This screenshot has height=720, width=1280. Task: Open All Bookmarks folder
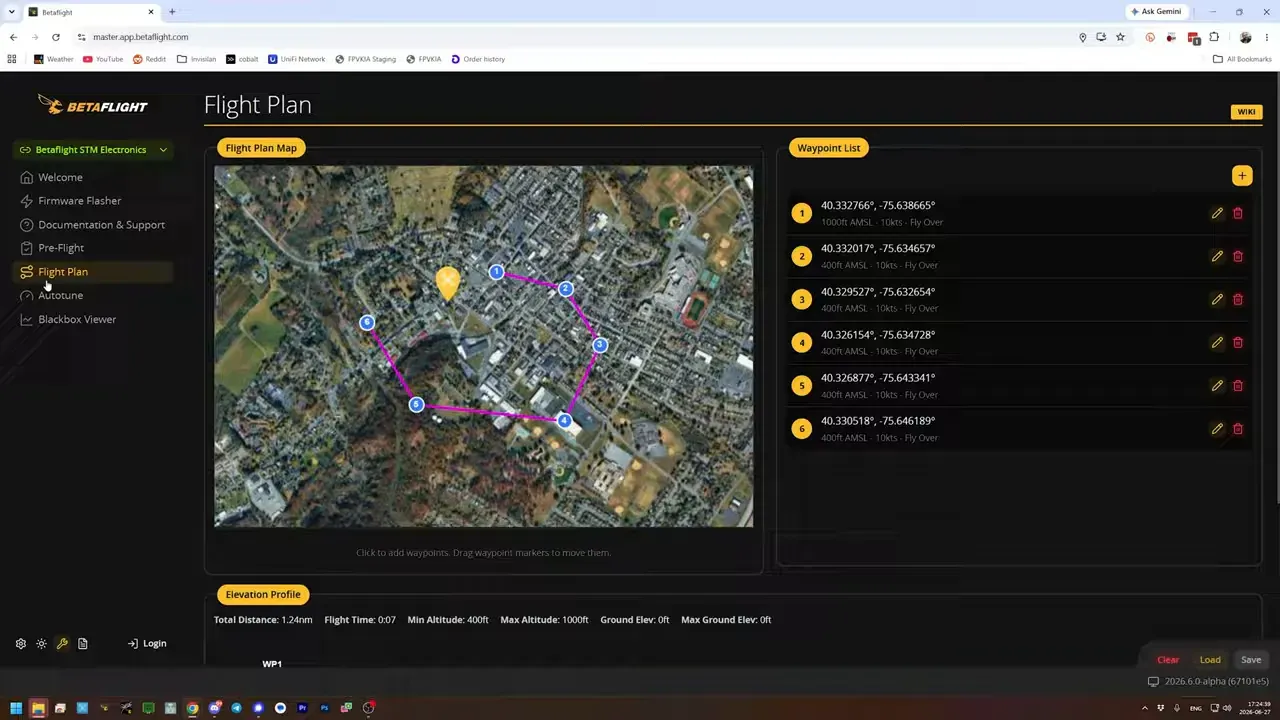(1242, 59)
